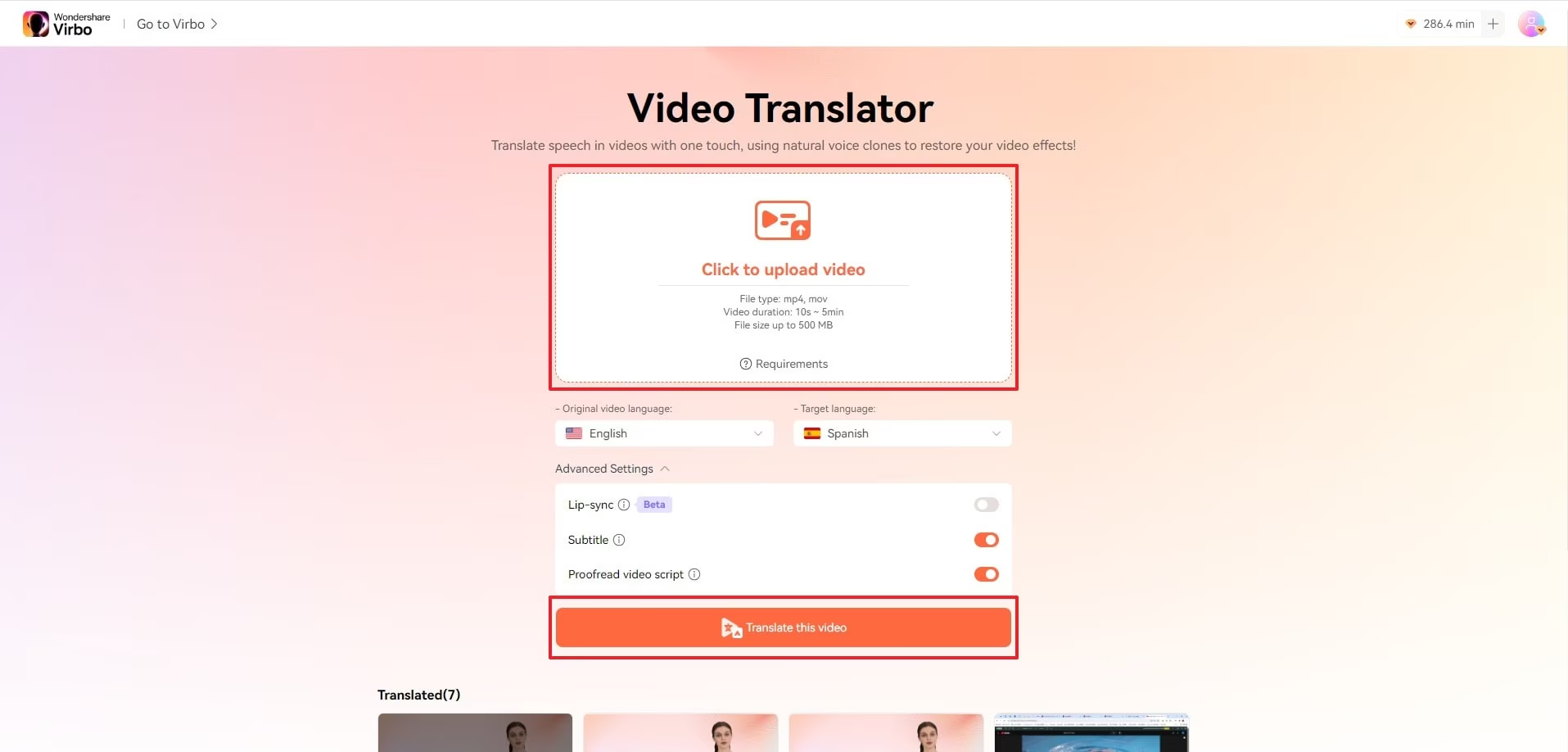Click the upload video area to add video

pos(783,277)
